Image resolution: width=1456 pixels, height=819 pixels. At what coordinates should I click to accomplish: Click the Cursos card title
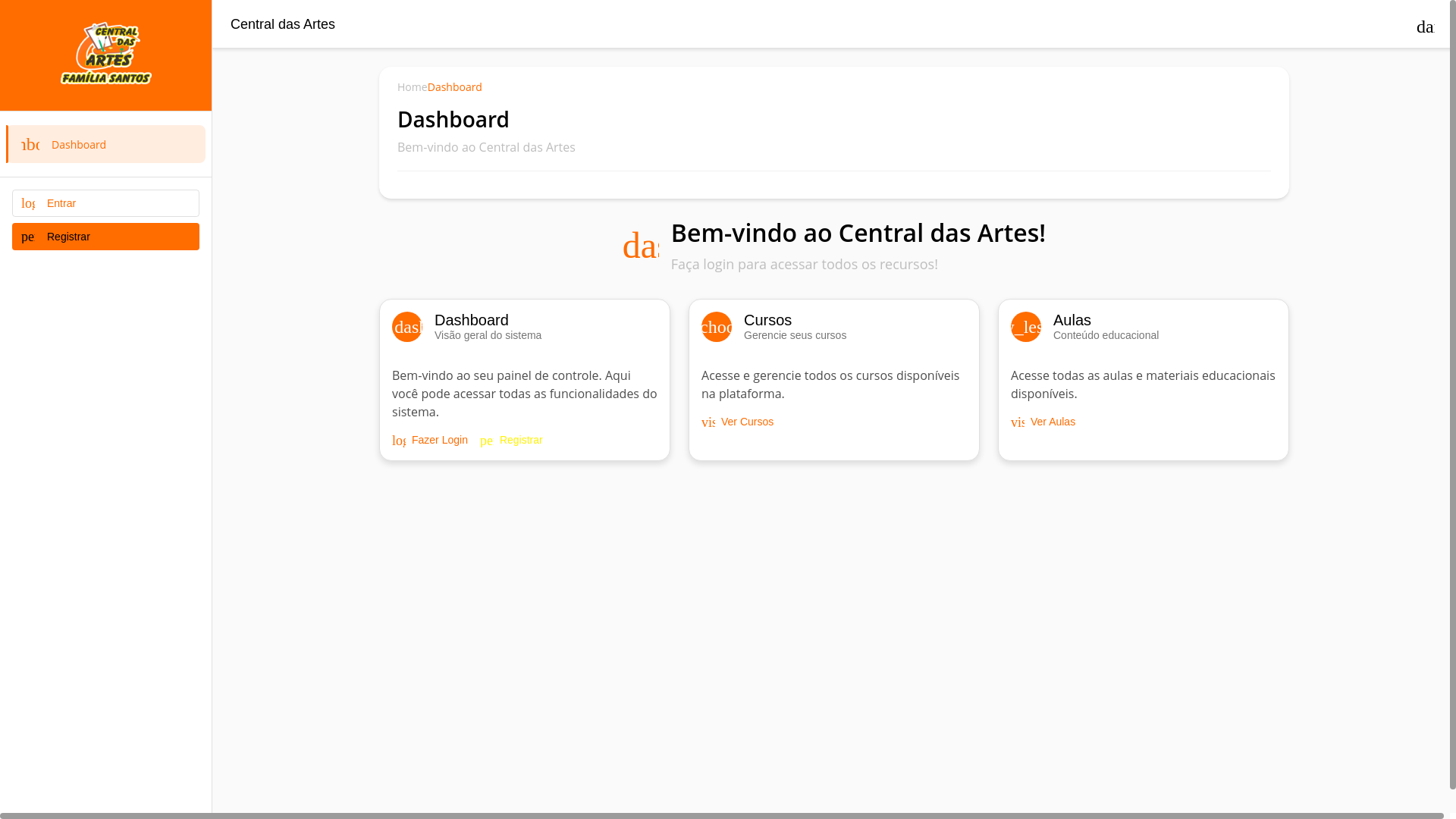click(767, 320)
